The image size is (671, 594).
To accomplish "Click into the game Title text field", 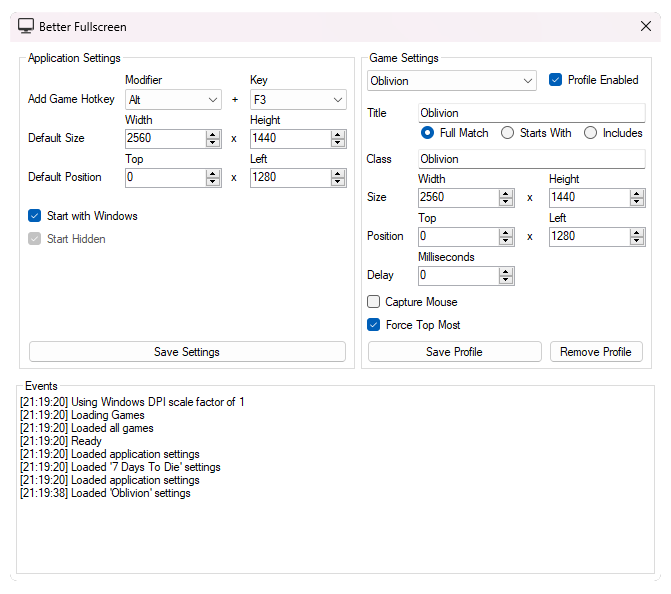I will pos(531,113).
